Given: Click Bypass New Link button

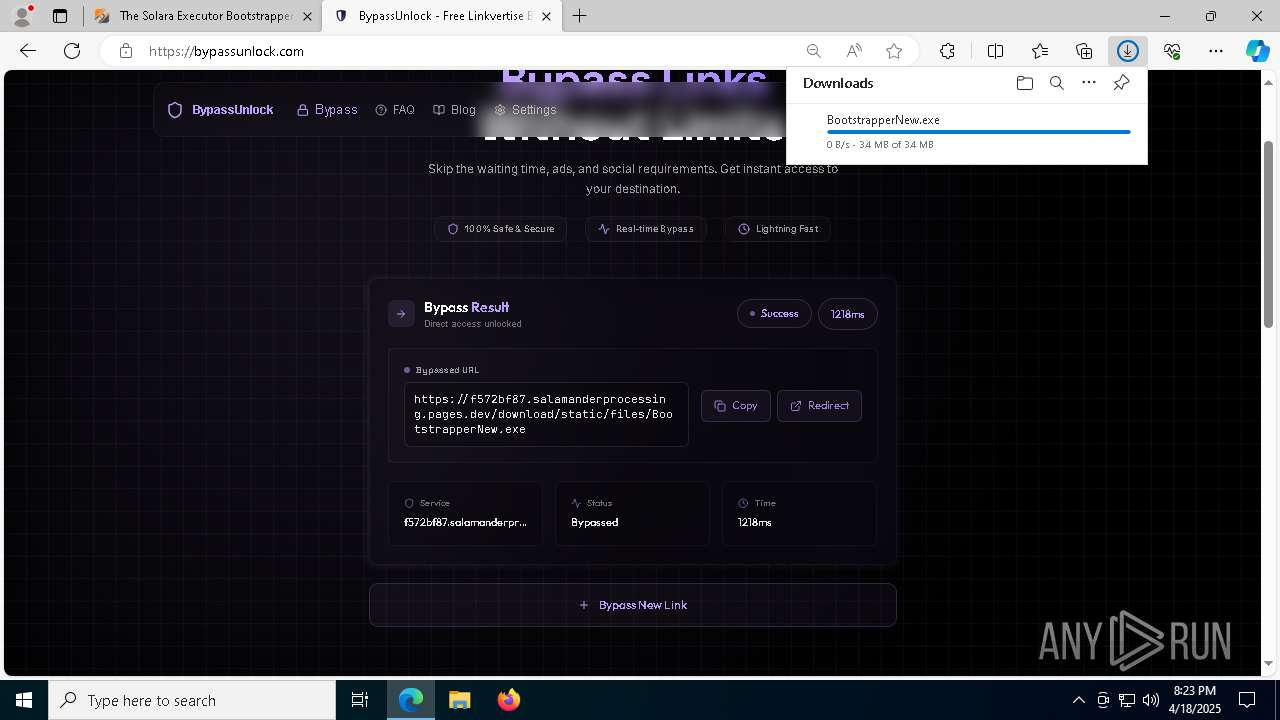Looking at the screenshot, I should pos(633,605).
